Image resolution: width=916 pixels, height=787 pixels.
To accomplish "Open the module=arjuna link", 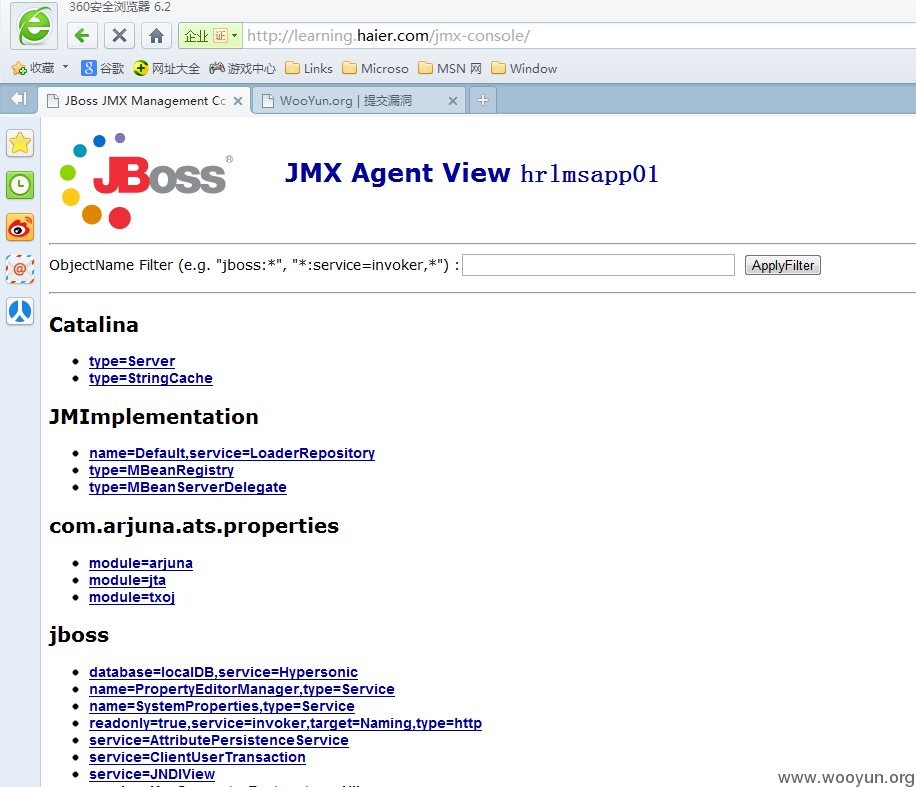I will 141,563.
